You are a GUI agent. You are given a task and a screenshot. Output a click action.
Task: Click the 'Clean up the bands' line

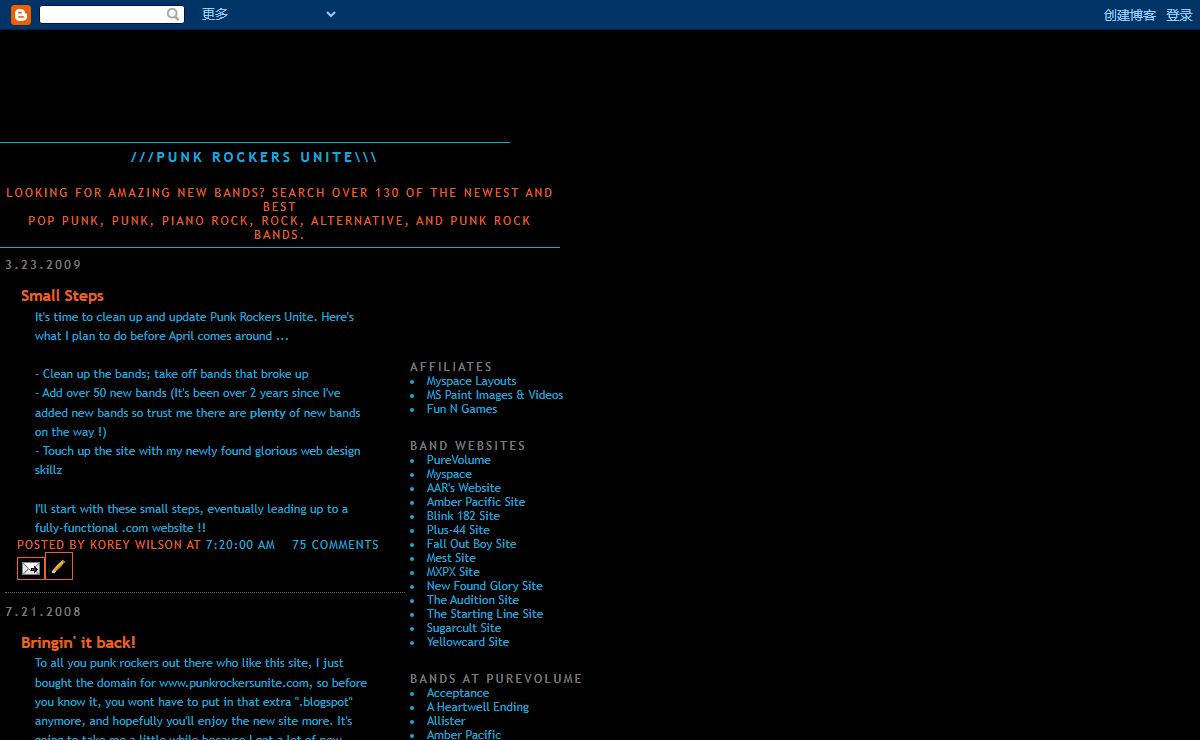pyautogui.click(x=172, y=374)
